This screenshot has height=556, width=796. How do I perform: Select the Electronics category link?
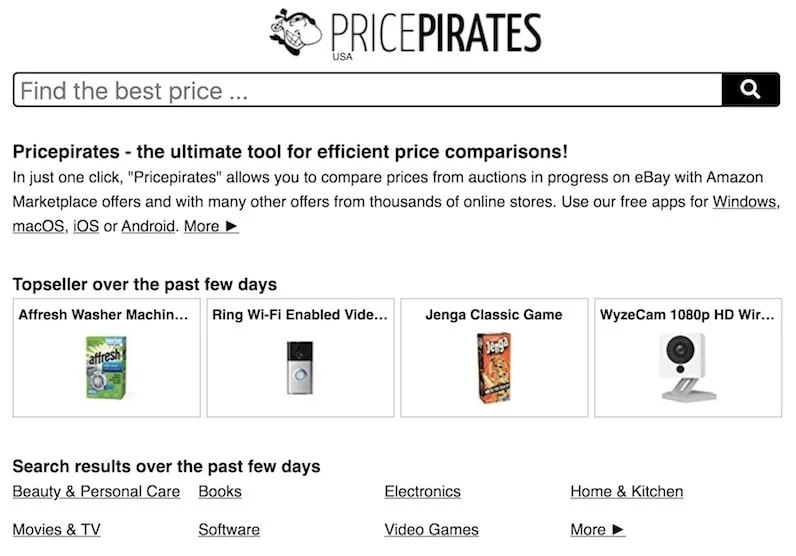coord(422,491)
